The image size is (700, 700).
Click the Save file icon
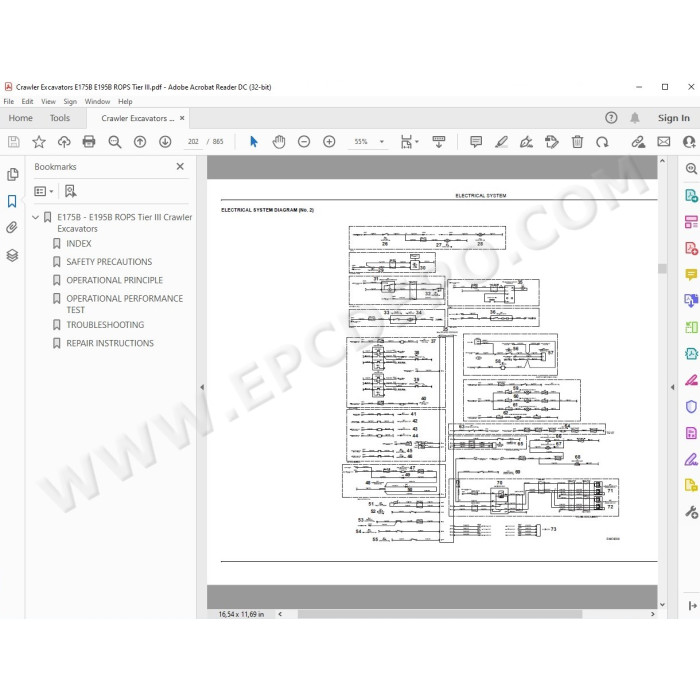pos(13,142)
